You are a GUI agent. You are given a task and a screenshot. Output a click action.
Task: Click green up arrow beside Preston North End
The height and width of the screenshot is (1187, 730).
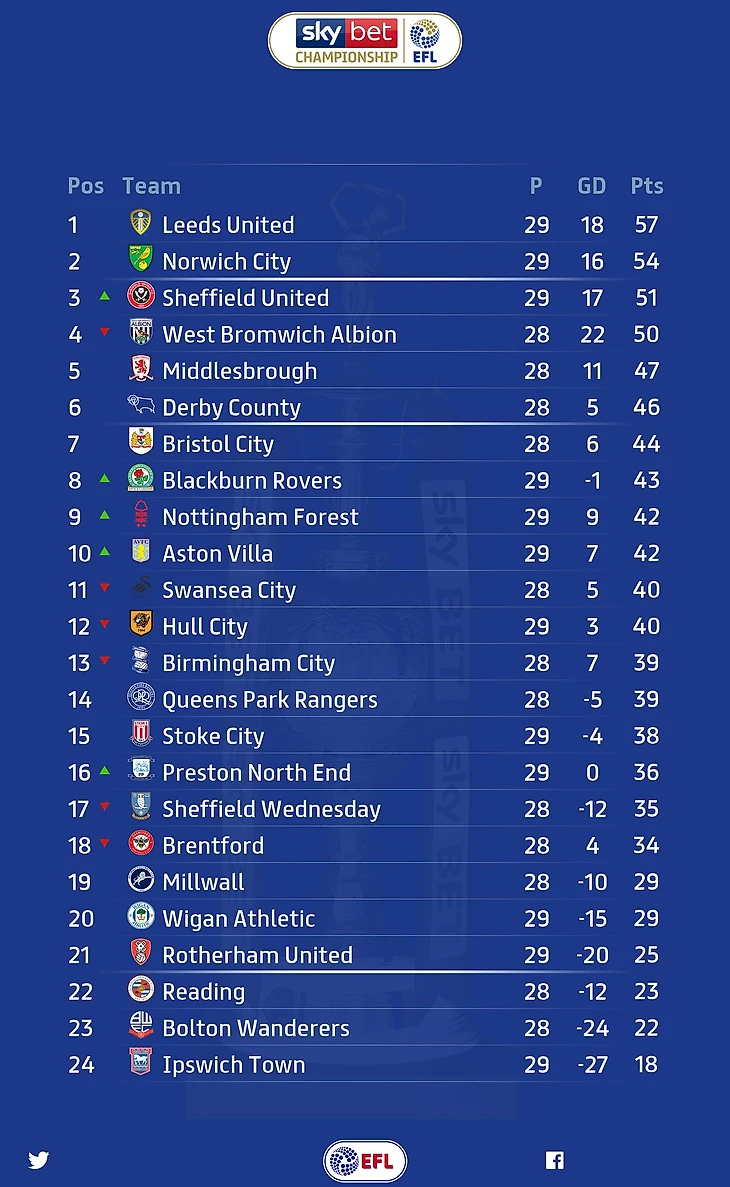tap(104, 771)
